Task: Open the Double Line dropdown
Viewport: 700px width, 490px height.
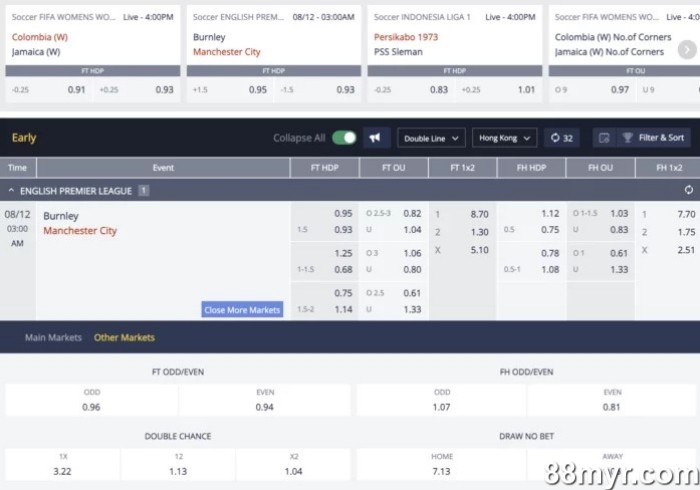Action: (431, 138)
